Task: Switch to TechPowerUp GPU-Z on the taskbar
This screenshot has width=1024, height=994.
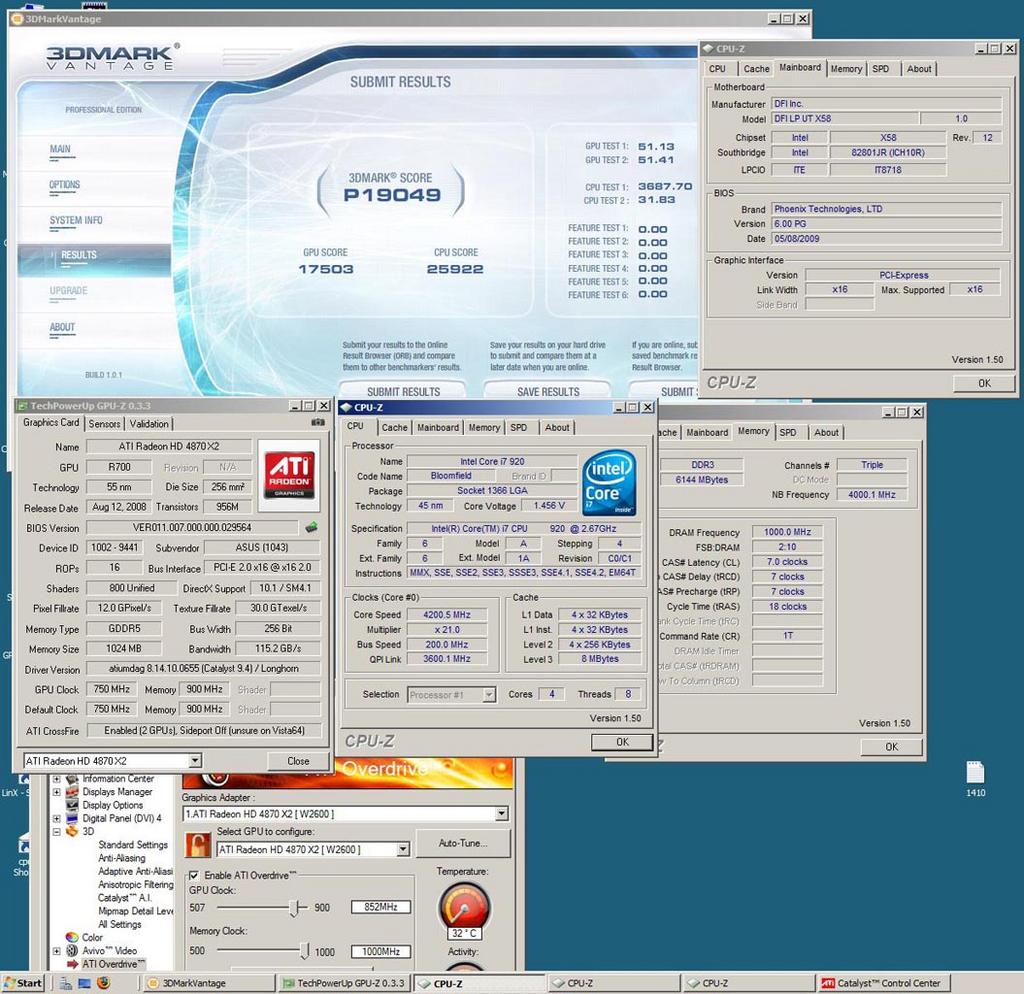Action: coord(344,983)
